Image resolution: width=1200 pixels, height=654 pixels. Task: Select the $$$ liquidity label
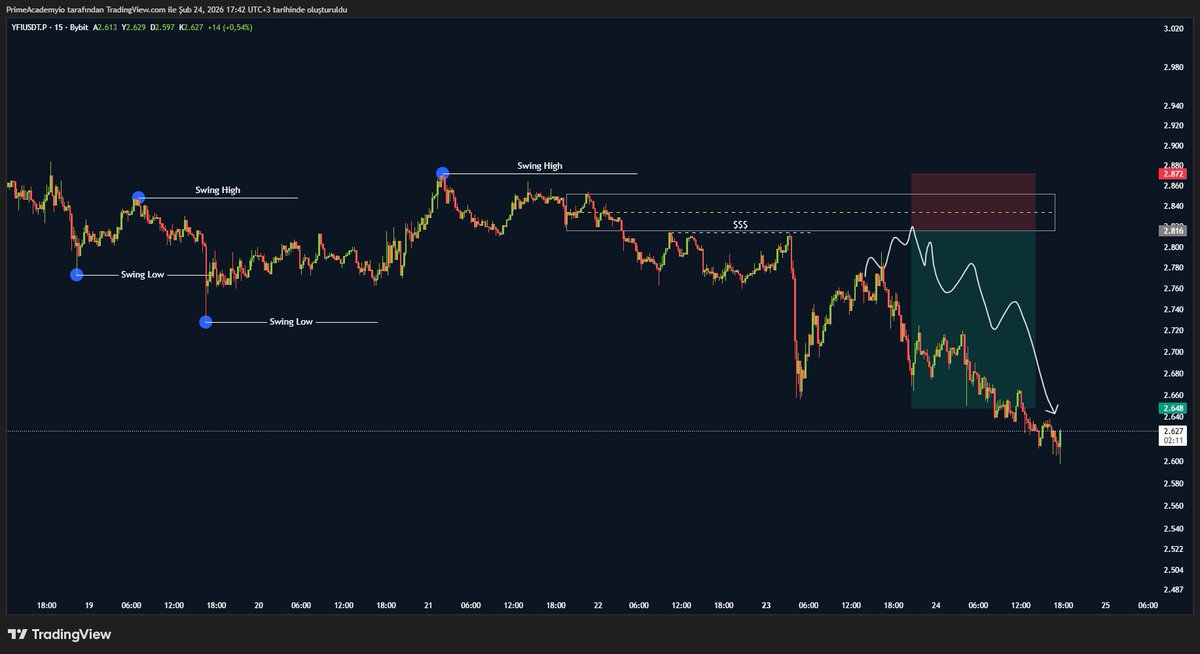[x=740, y=226]
